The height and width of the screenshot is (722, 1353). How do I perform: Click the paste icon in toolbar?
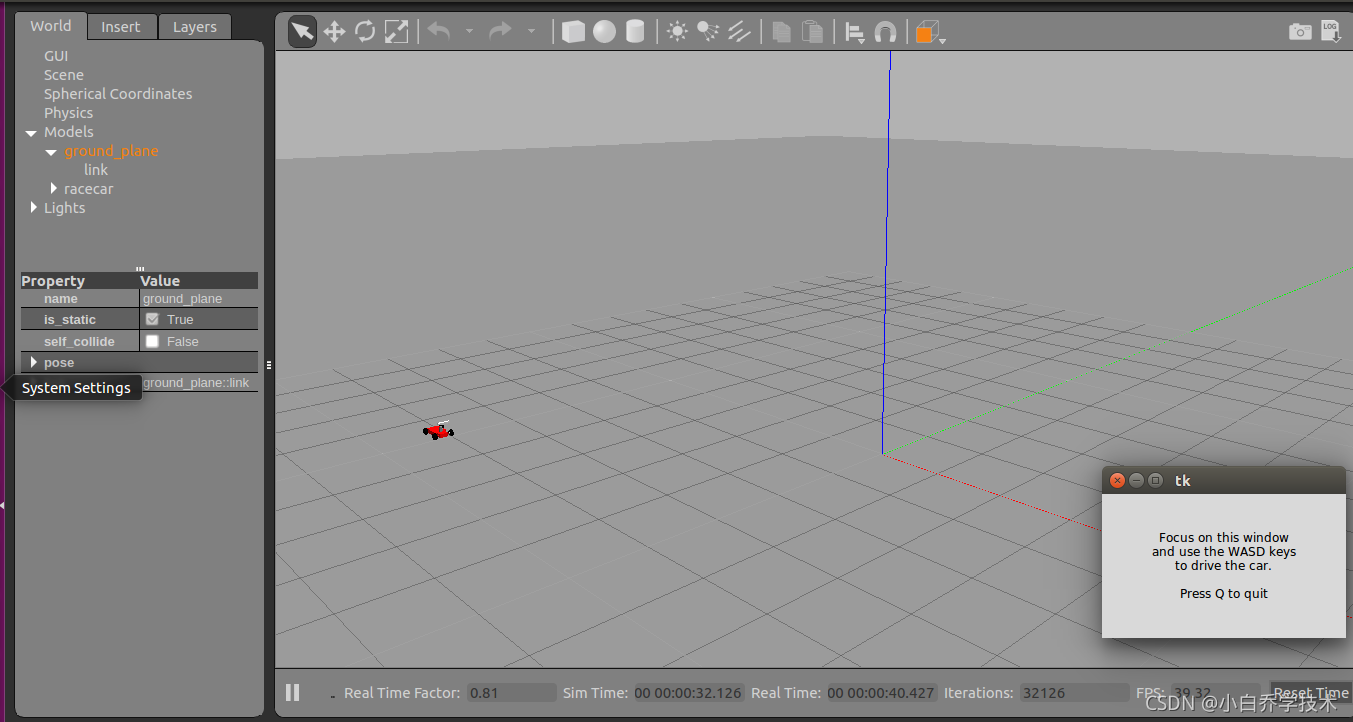(x=813, y=32)
